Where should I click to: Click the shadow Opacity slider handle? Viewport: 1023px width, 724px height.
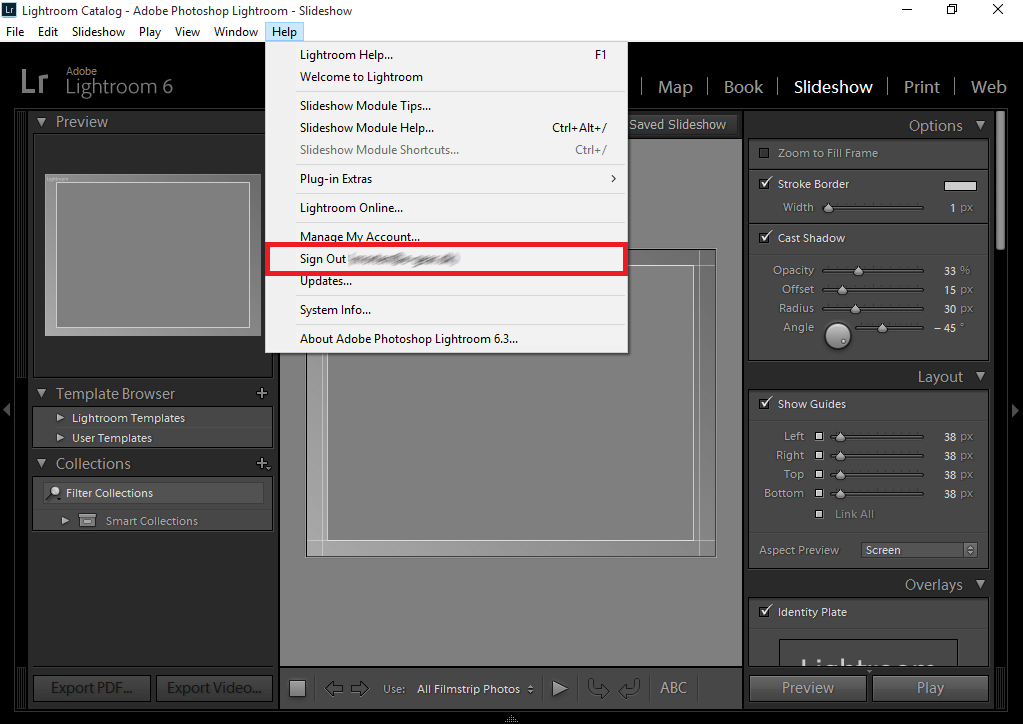(x=859, y=270)
